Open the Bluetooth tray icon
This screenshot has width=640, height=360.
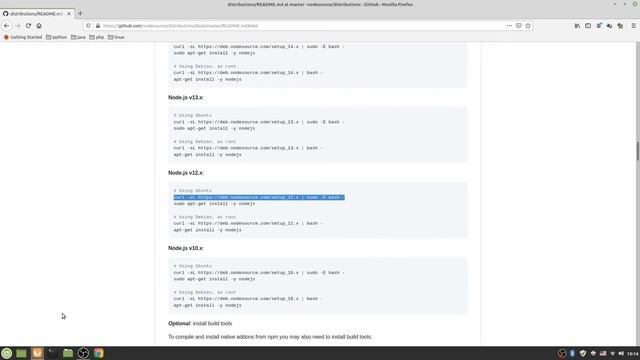point(572,353)
